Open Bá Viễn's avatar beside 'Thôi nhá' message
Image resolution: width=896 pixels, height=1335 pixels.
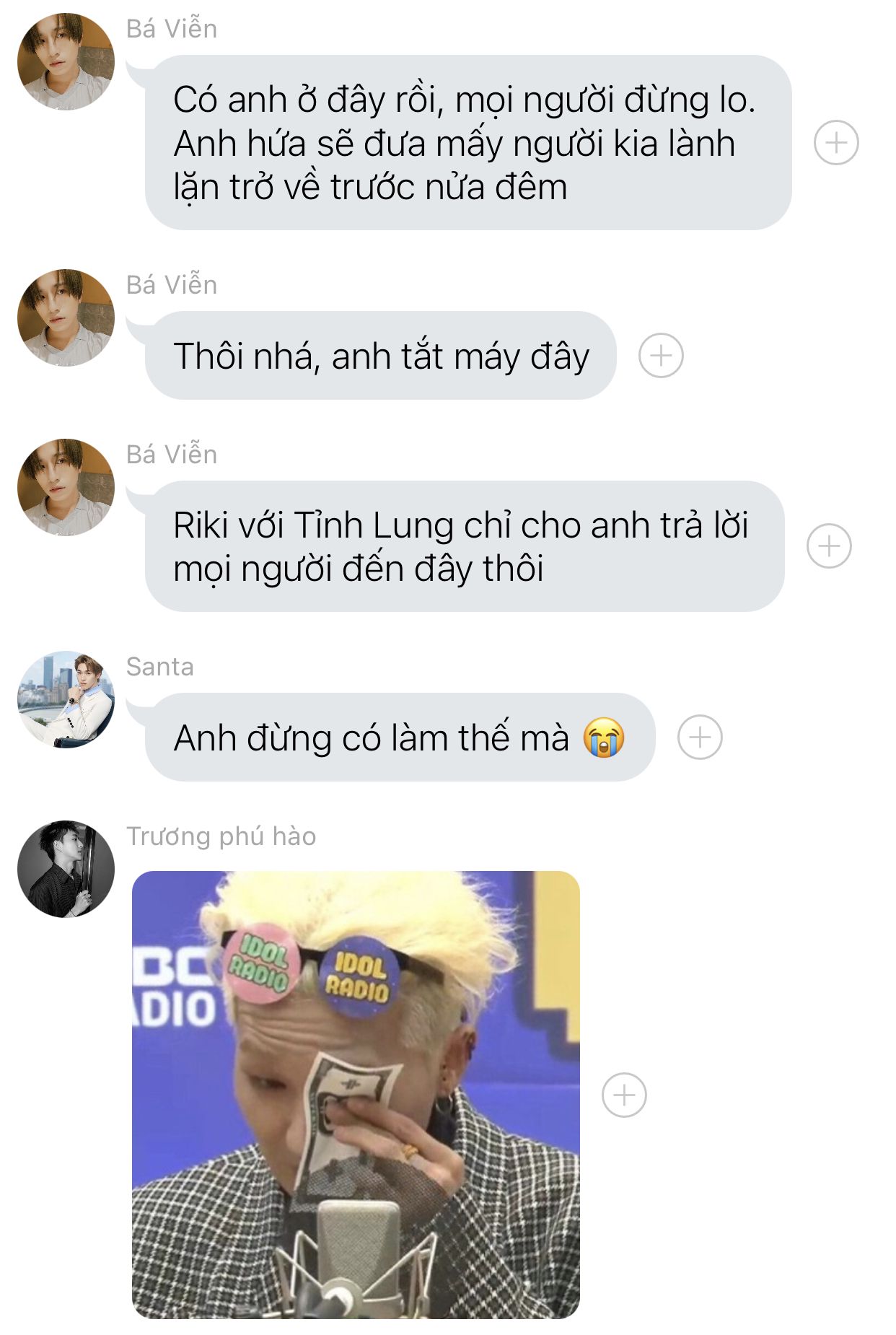coord(66,318)
